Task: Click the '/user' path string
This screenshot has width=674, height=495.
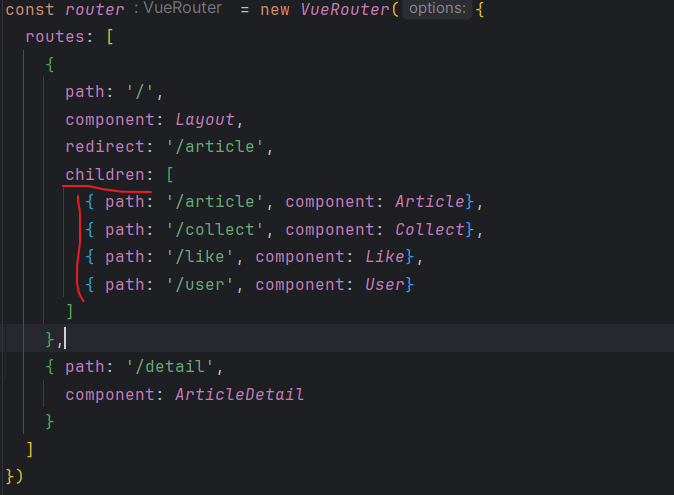Action: pos(200,284)
